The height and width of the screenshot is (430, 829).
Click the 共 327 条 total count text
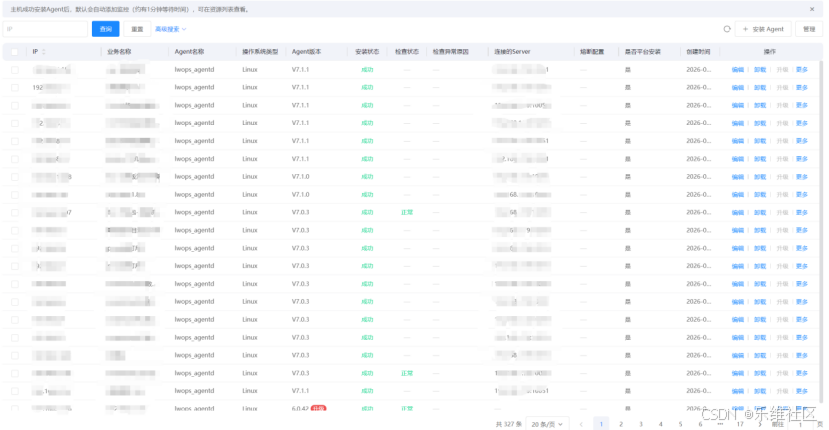(x=509, y=424)
